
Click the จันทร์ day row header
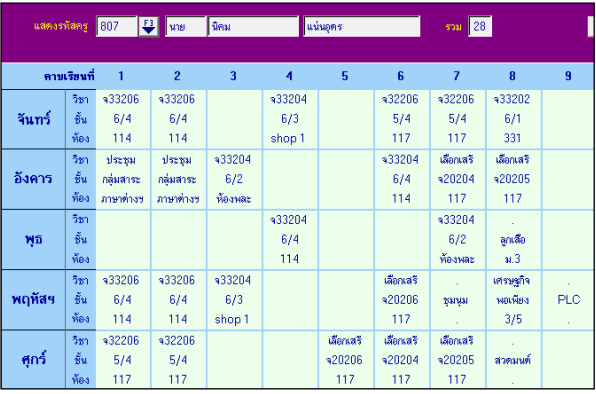(x=33, y=119)
